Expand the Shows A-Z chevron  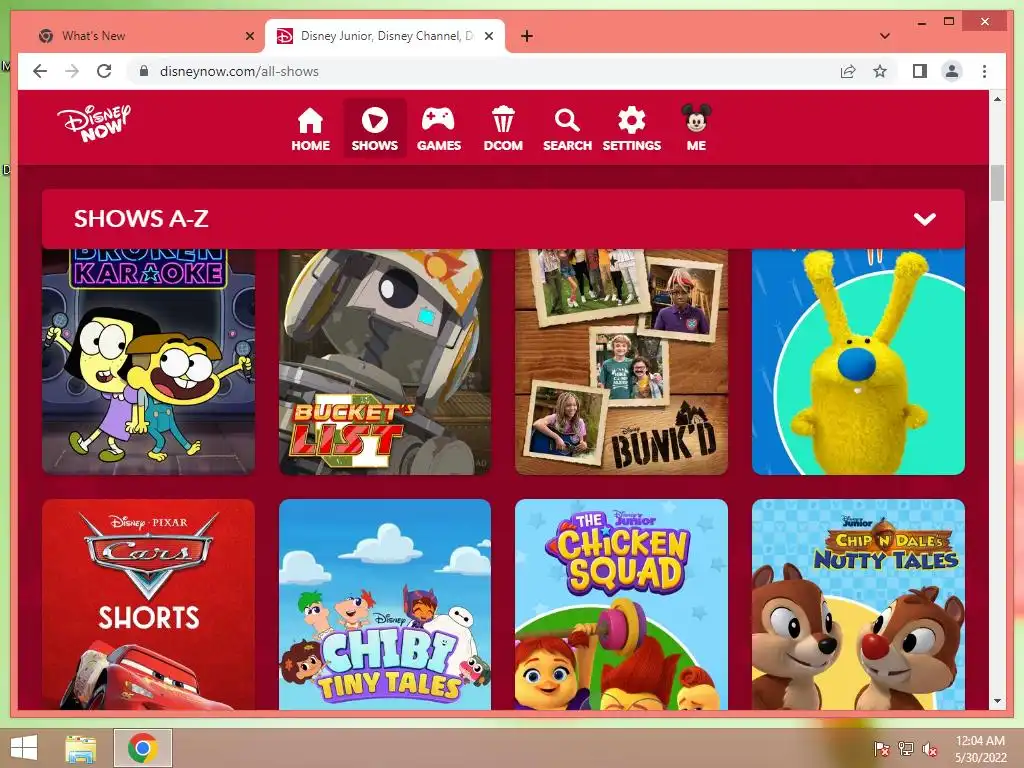click(925, 219)
